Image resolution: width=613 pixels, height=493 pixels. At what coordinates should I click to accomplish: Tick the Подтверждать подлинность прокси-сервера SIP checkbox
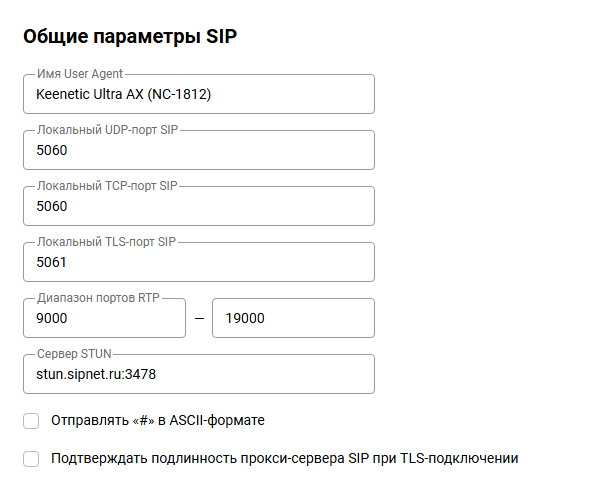pos(31,459)
